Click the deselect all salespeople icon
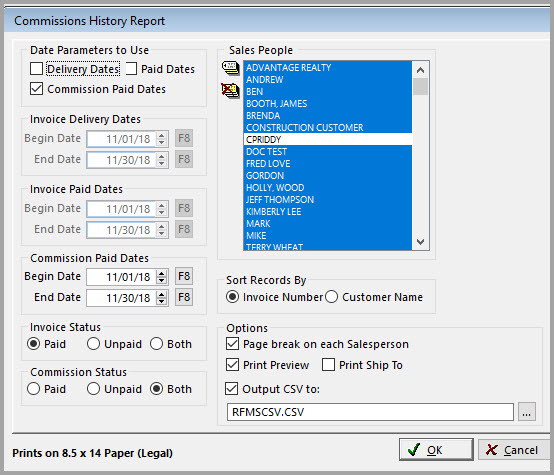Image resolution: width=554 pixels, height=475 pixels. tap(230, 90)
